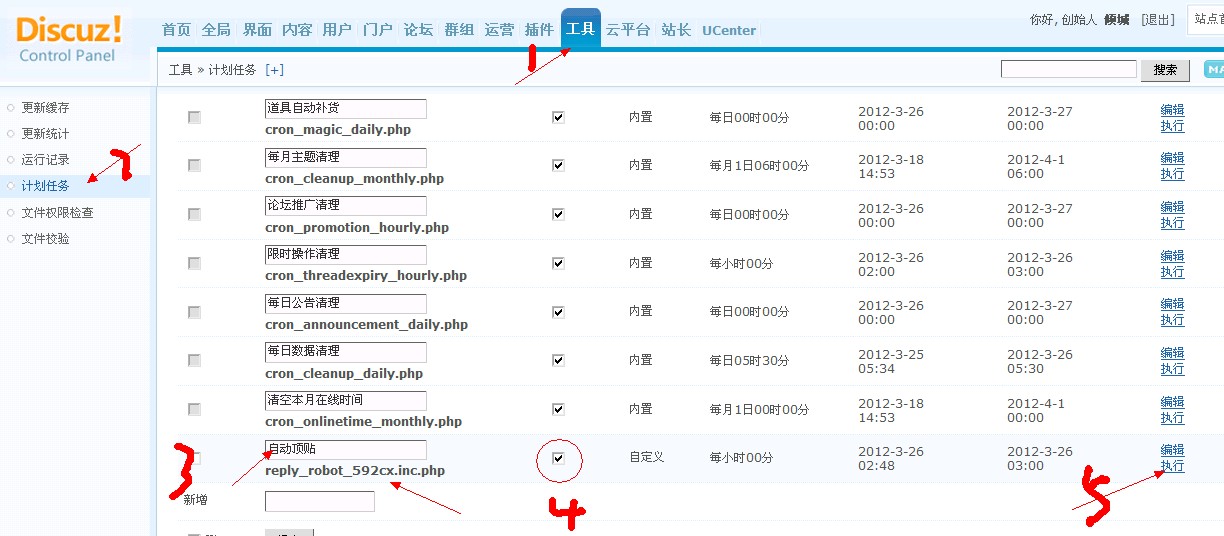Screen dimensions: 1224x536
Task: Open the 插件 tab
Action: [x=539, y=30]
